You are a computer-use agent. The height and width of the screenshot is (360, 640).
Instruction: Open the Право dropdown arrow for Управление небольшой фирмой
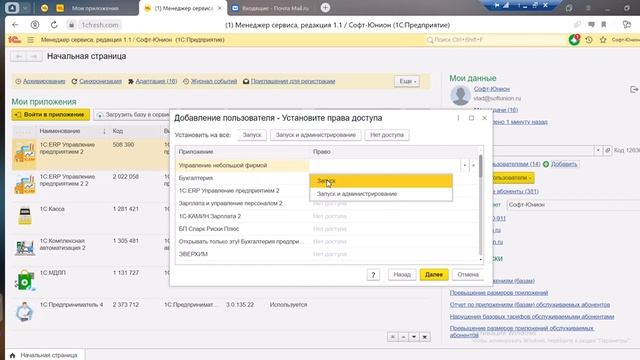click(x=464, y=165)
